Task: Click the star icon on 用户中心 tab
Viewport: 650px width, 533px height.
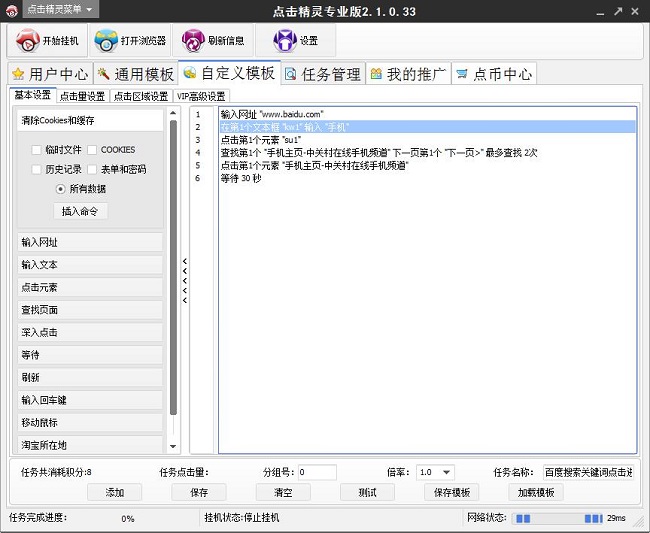Action: click(x=18, y=74)
